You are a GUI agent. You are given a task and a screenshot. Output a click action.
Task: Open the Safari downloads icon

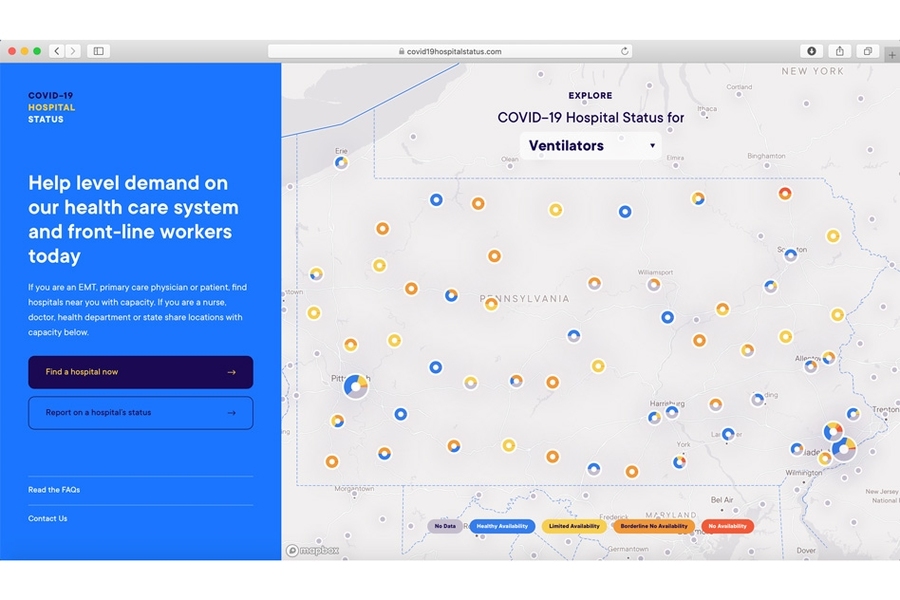point(811,51)
